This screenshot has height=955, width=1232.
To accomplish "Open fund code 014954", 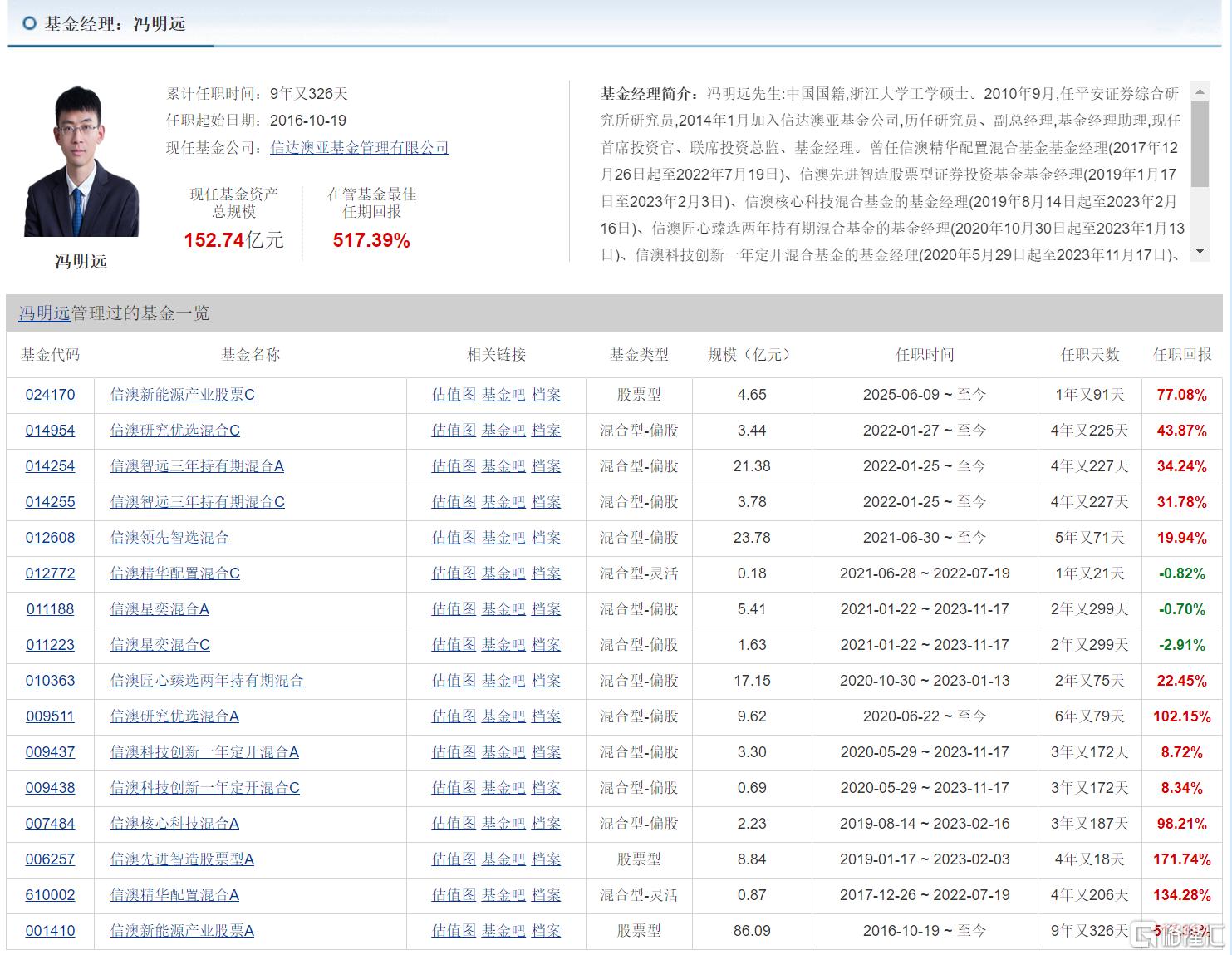I will pyautogui.click(x=50, y=431).
